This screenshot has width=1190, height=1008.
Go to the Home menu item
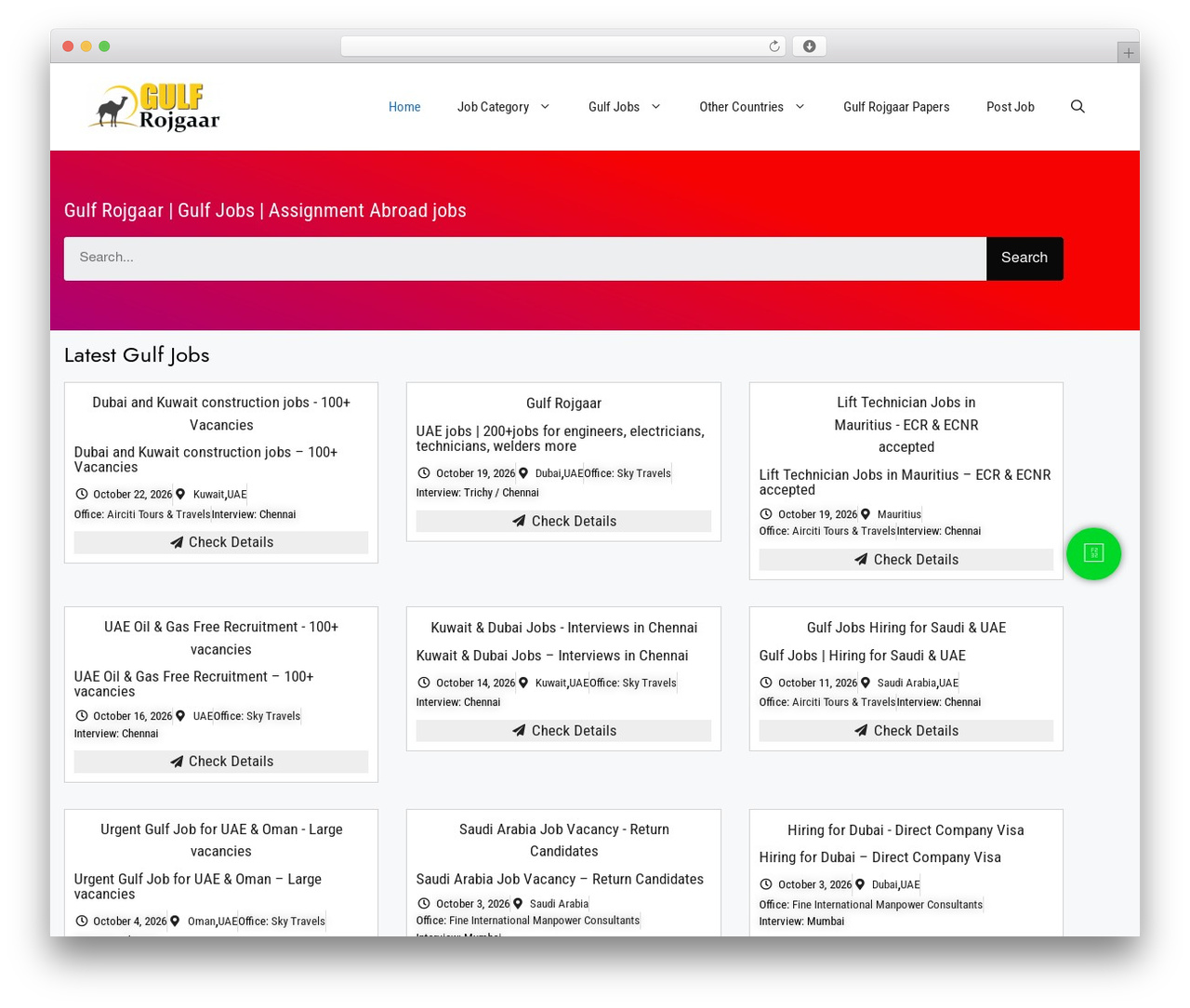point(404,107)
